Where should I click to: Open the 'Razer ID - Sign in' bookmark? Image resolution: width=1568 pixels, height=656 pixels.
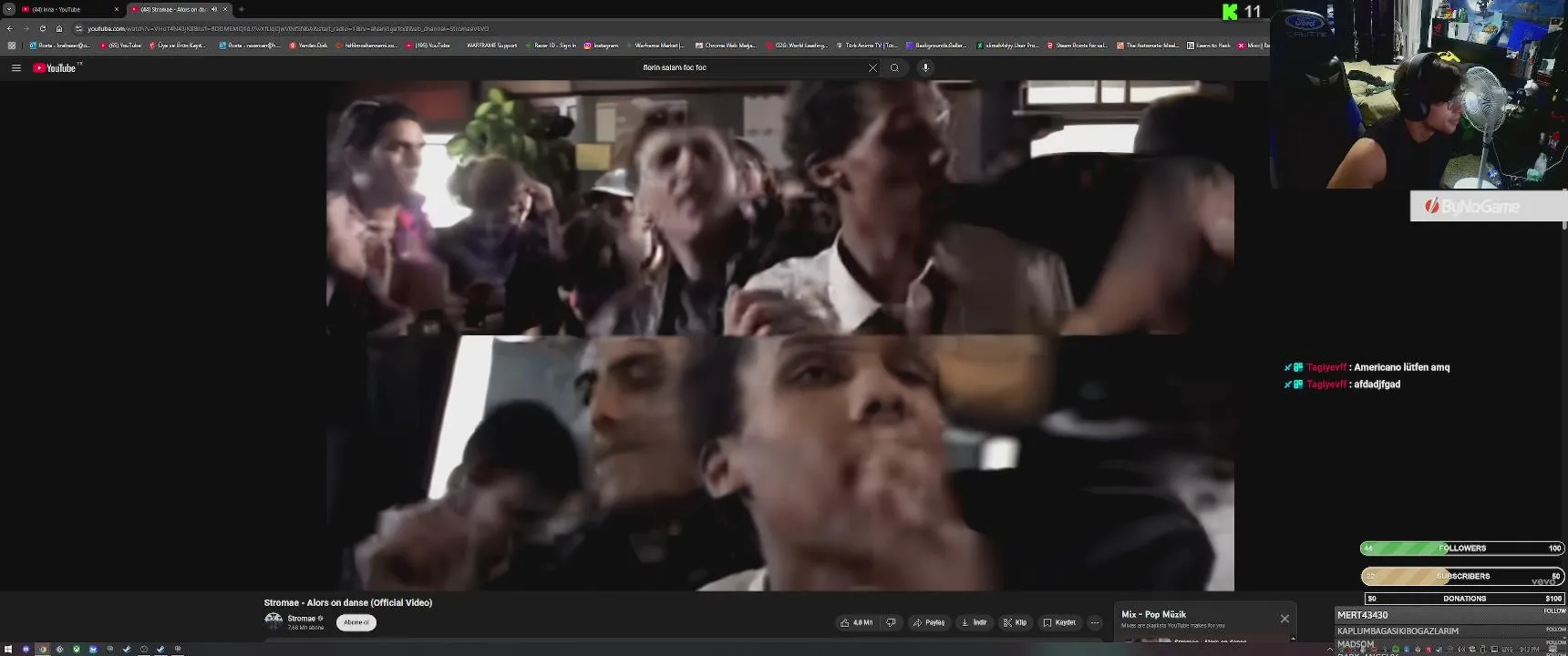pos(551,45)
